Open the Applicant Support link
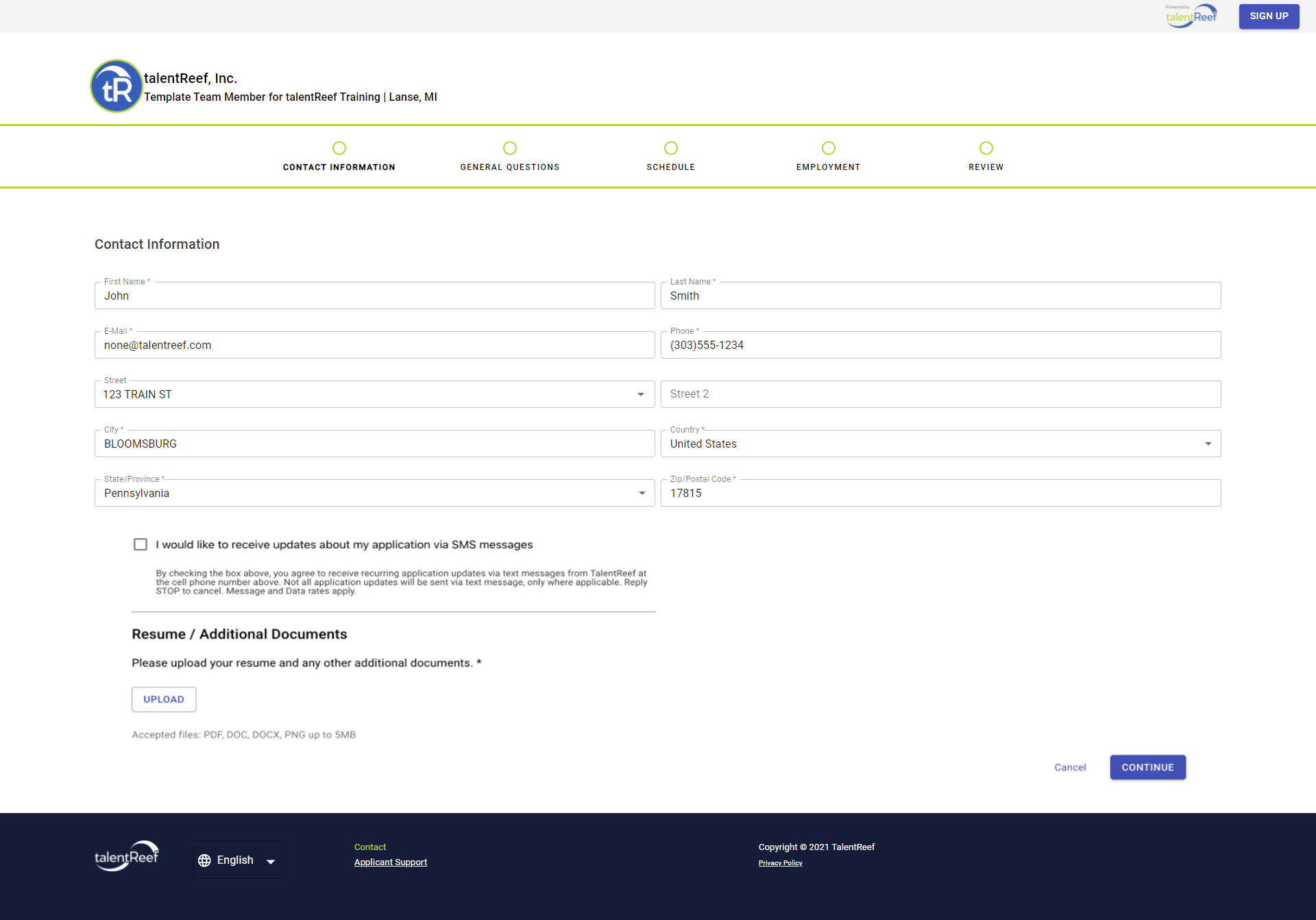The height and width of the screenshot is (920, 1316). pos(391,862)
